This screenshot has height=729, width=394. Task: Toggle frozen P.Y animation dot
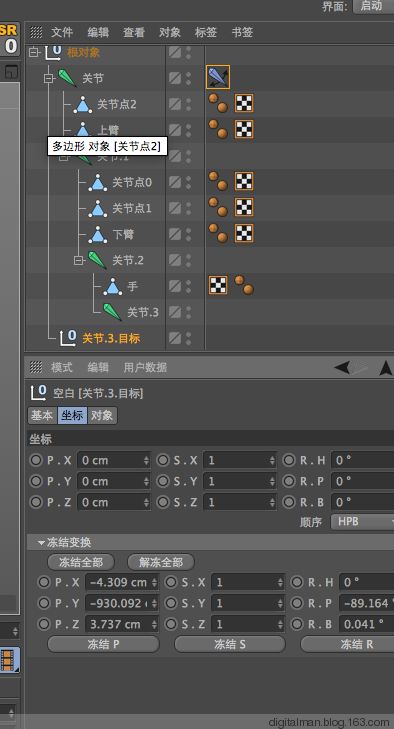44,603
